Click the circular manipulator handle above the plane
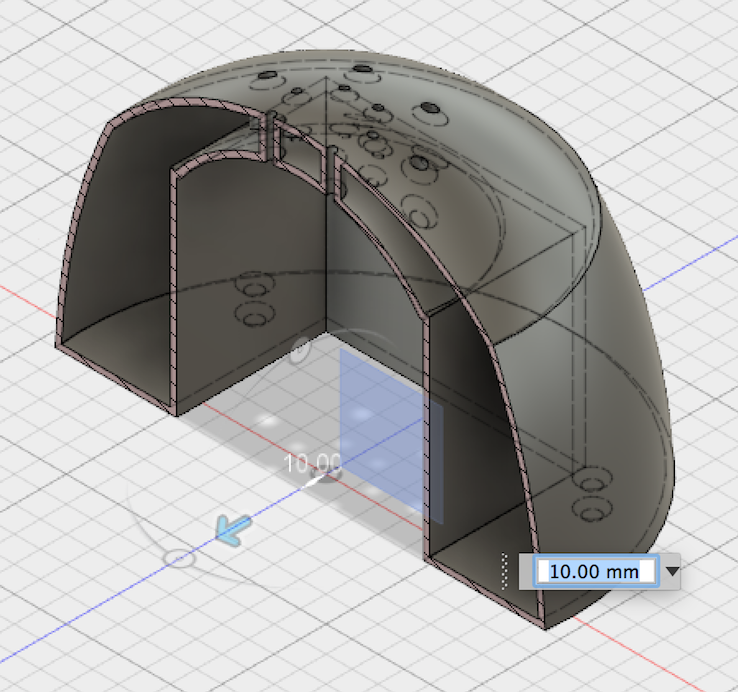Viewport: 738px width, 692px height. [300, 351]
